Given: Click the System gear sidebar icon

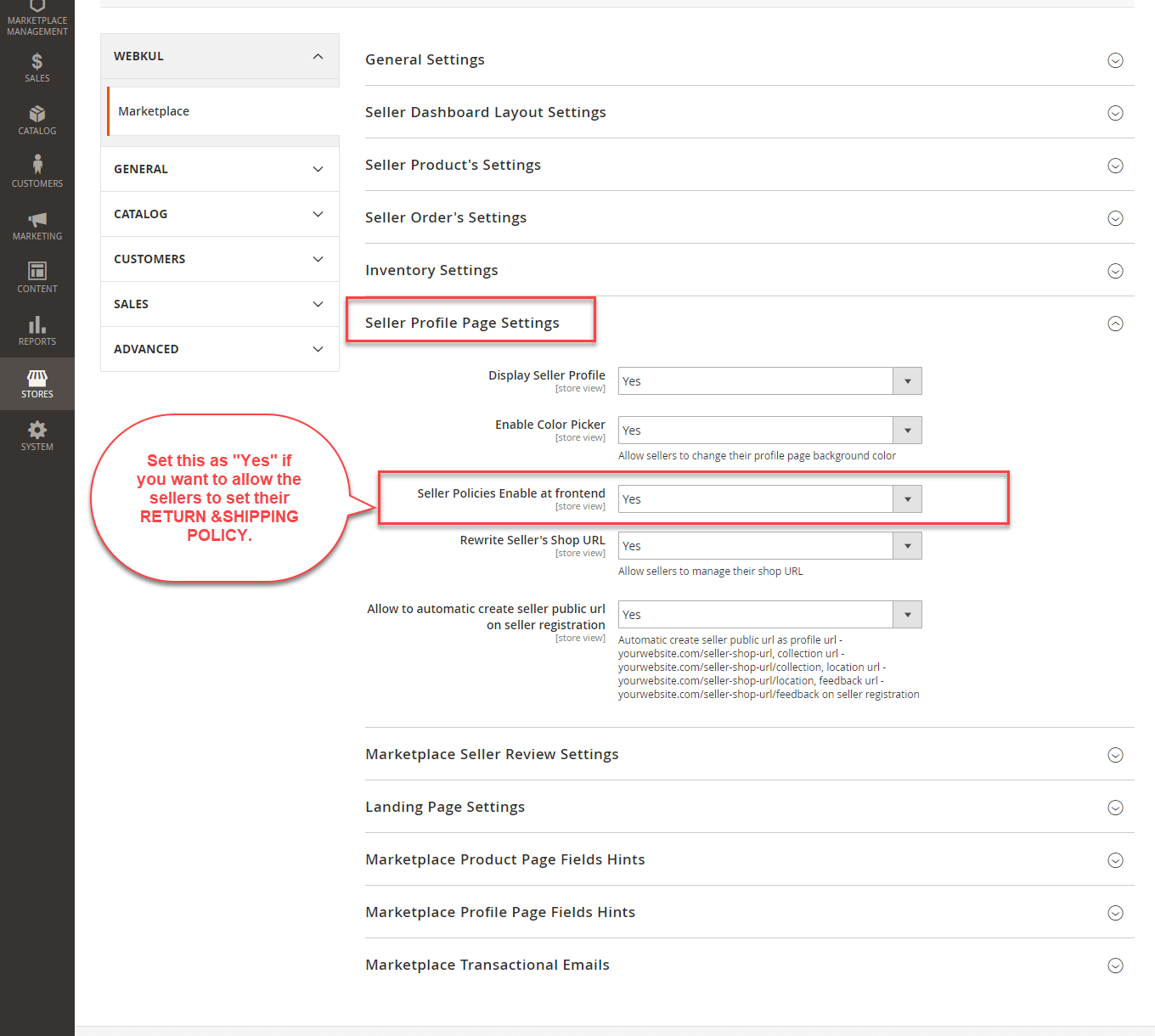Looking at the screenshot, I should click(x=37, y=436).
